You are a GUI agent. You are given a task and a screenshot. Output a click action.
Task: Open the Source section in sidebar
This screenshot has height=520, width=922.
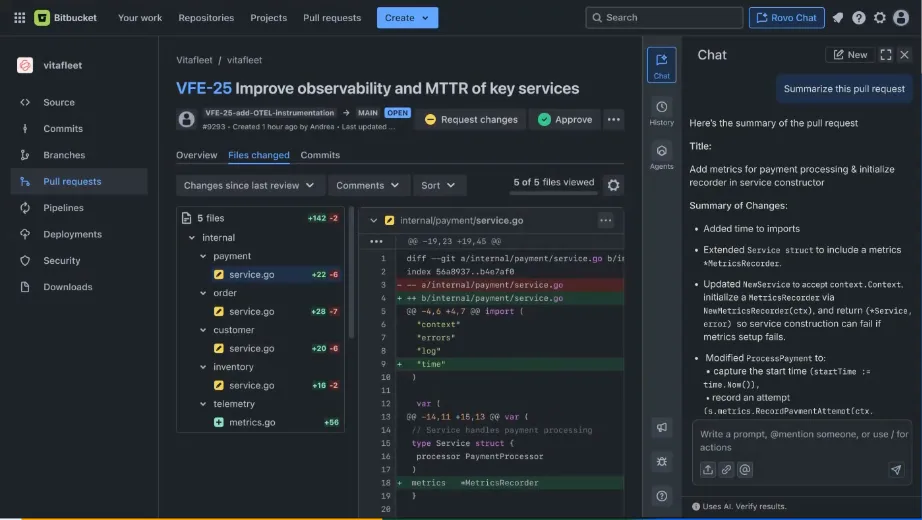coord(79,102)
